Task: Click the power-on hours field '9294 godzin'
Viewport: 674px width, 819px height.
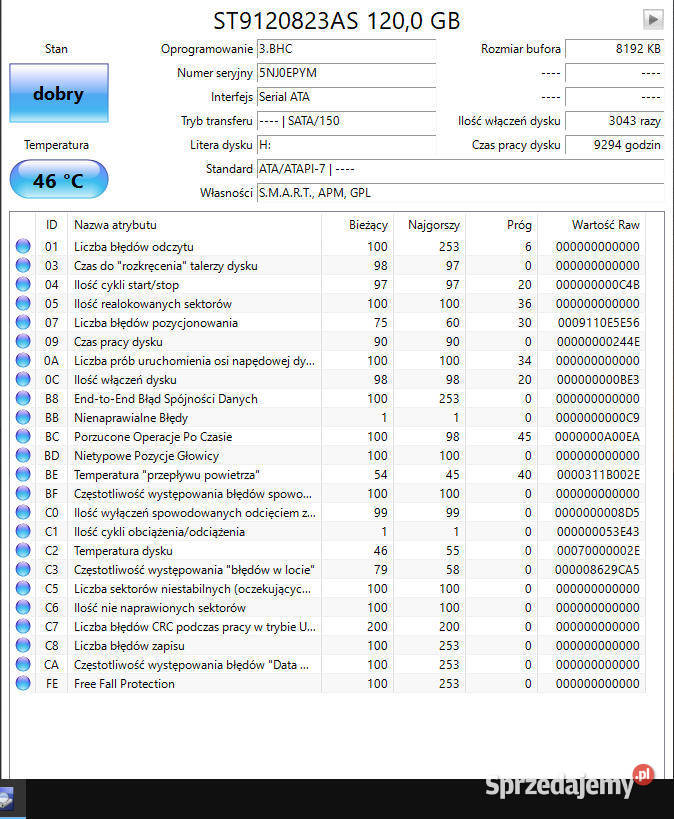Action: (x=614, y=145)
